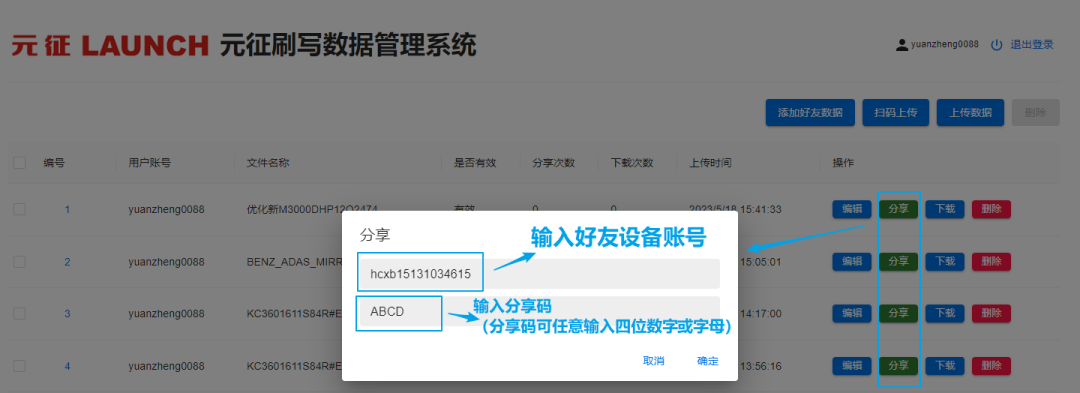Click 分享 share button for row 4

pos(898,366)
